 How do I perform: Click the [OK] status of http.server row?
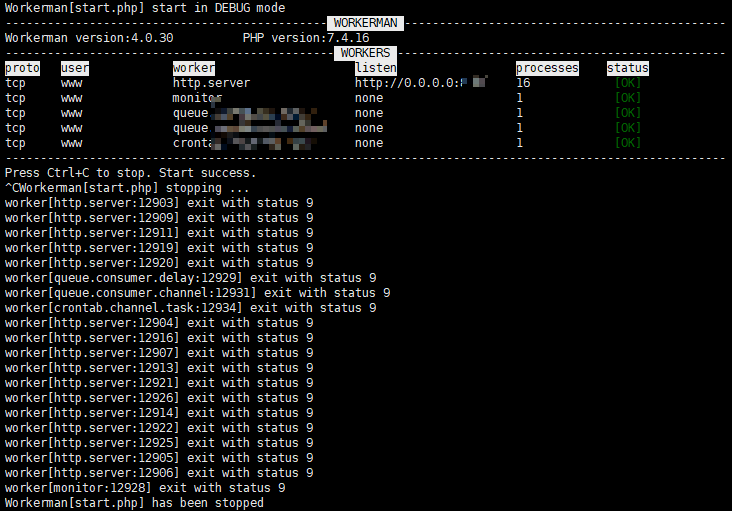tap(628, 83)
